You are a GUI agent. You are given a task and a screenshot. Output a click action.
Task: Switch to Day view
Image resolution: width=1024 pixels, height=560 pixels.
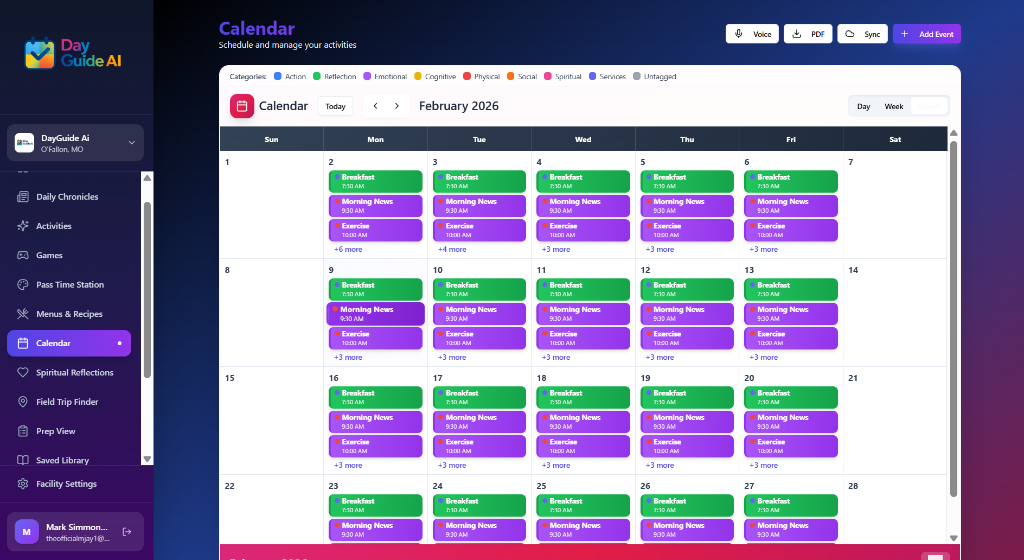pos(863,106)
